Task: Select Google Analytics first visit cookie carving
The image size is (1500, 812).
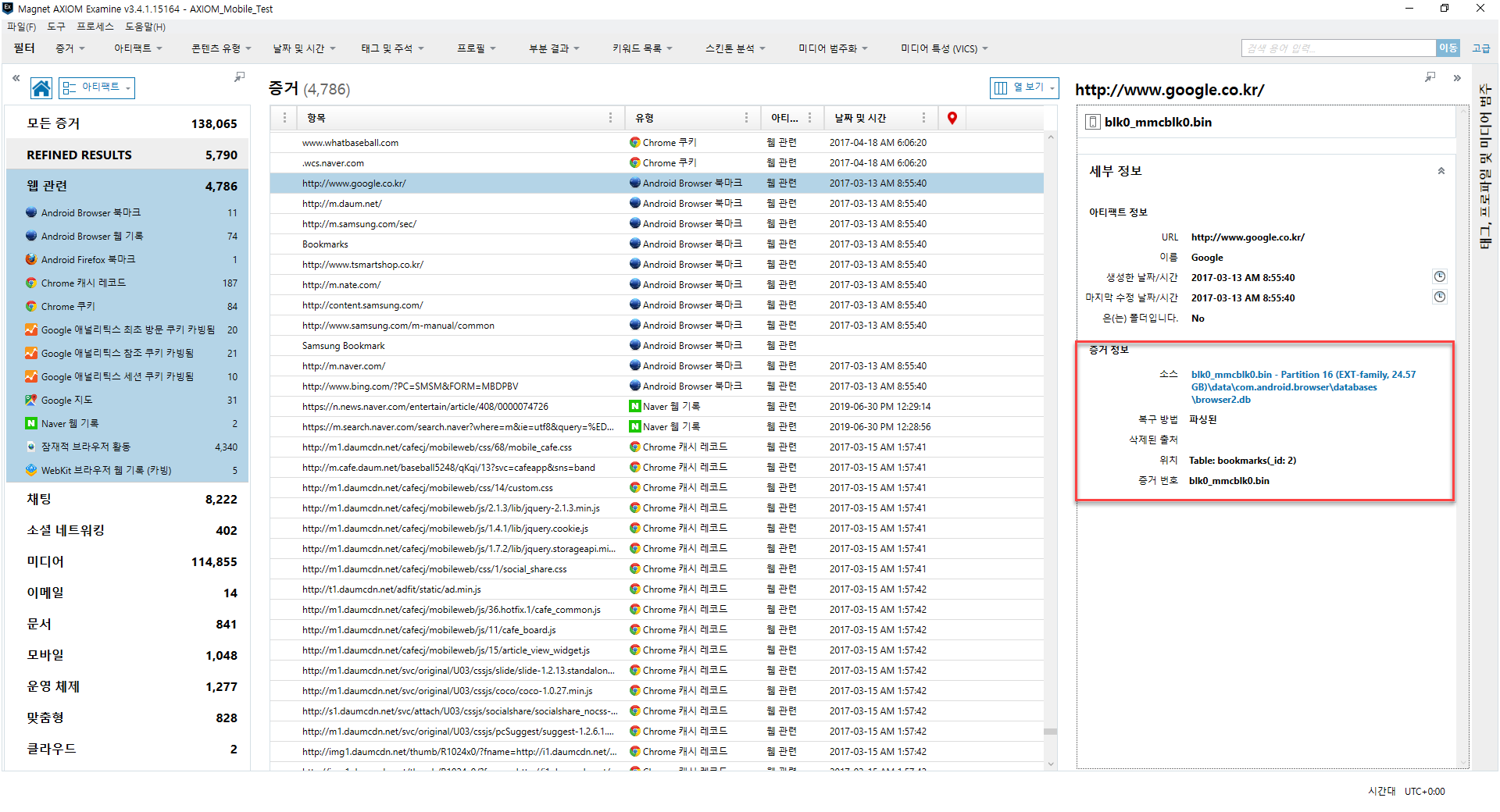Action: [127, 329]
